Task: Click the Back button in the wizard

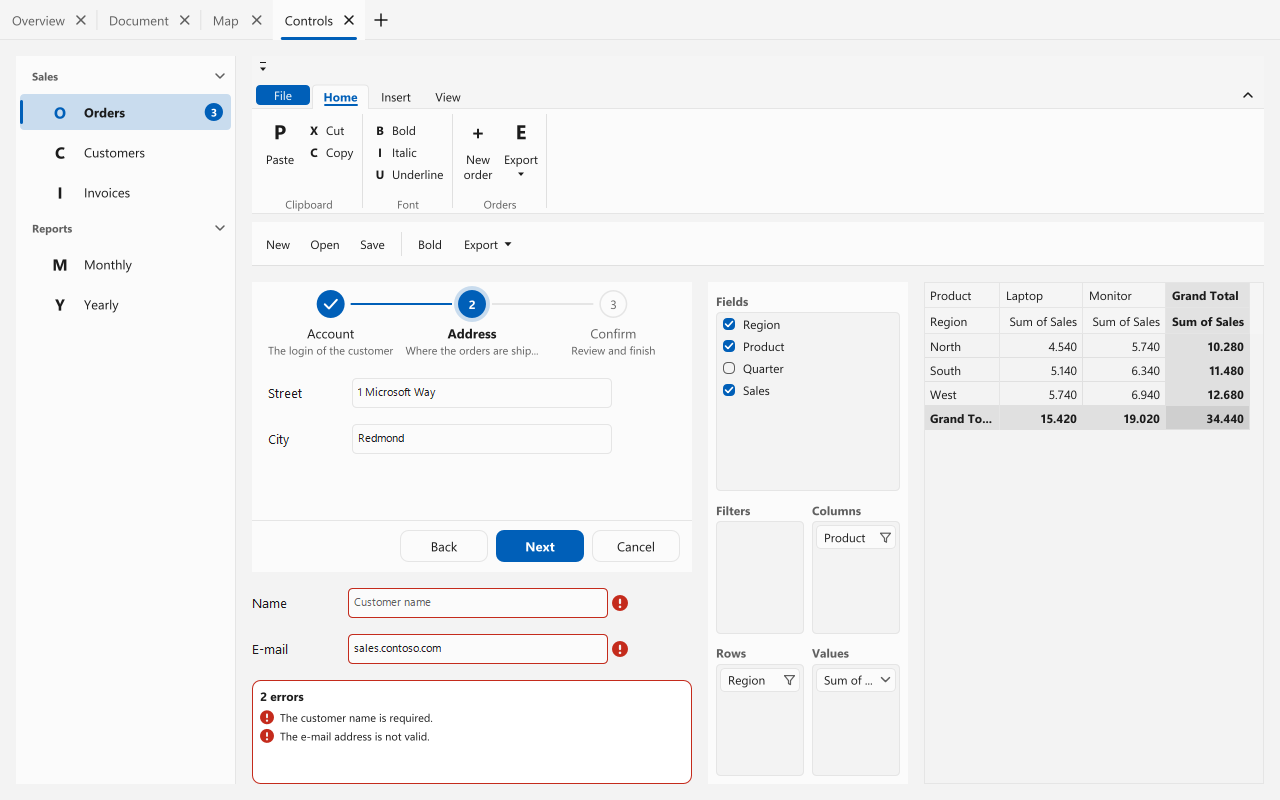Action: (444, 546)
